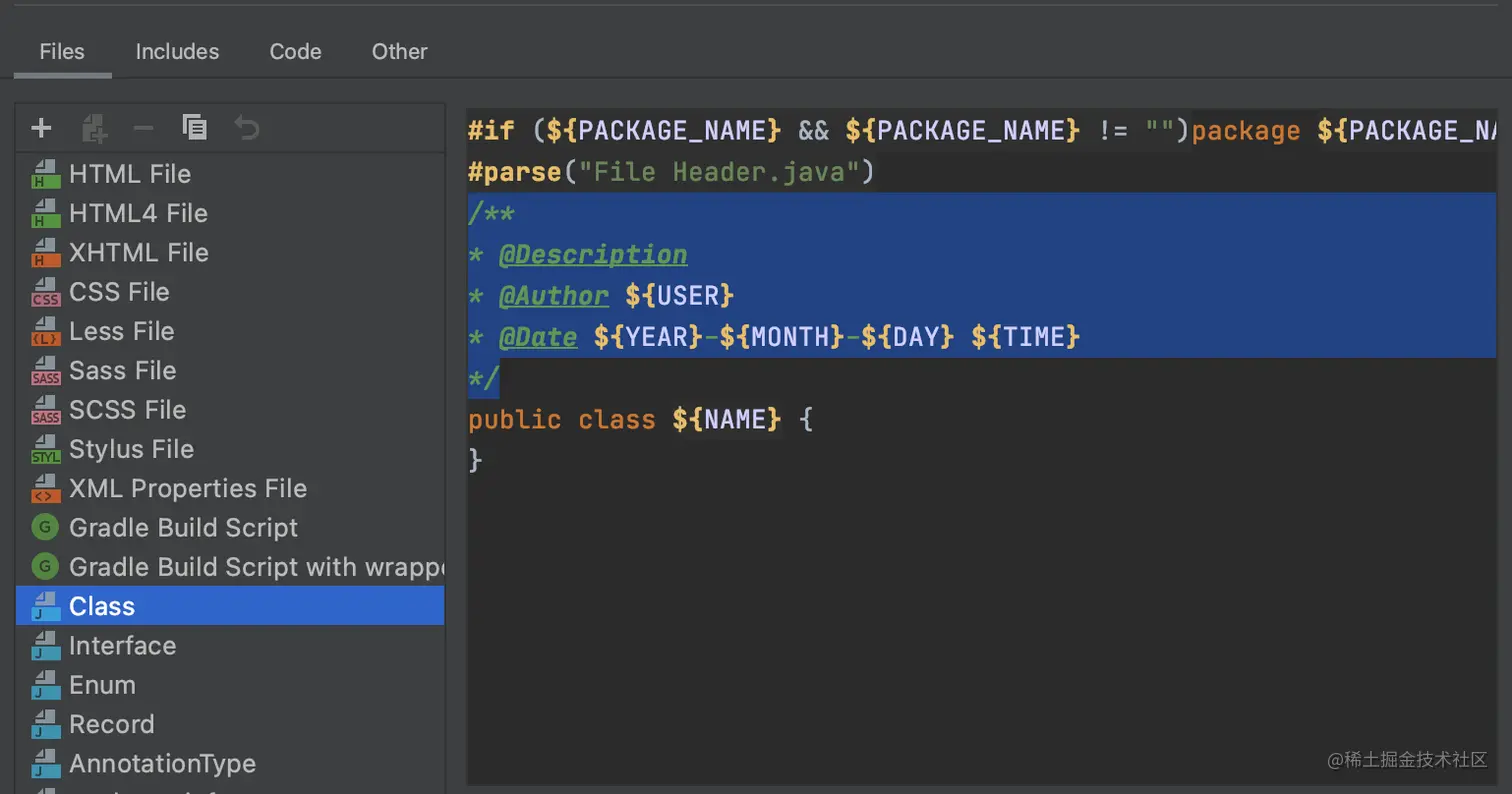Click the Create Child Template File icon

click(x=93, y=128)
